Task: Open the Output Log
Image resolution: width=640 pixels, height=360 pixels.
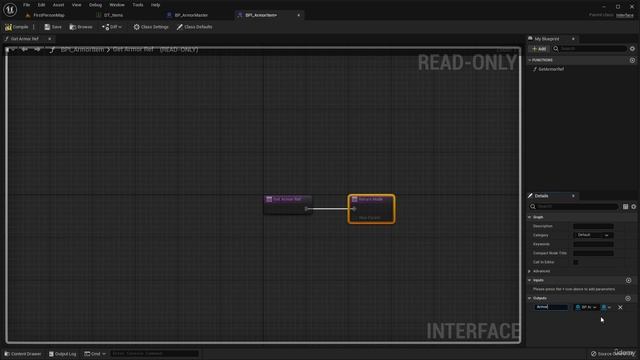Action: click(x=62, y=354)
